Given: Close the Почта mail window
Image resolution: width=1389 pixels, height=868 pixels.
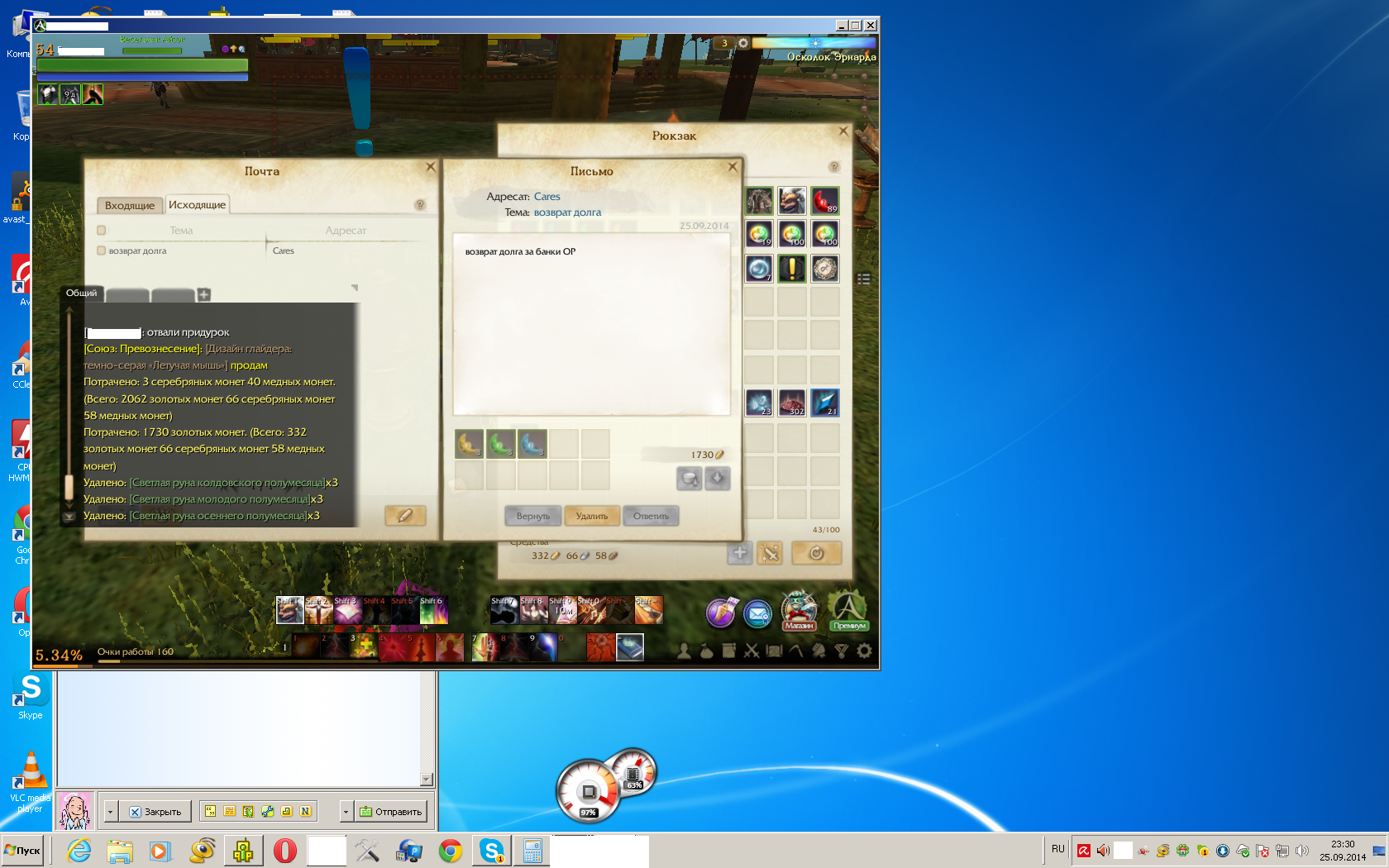Looking at the screenshot, I should pyautogui.click(x=431, y=167).
